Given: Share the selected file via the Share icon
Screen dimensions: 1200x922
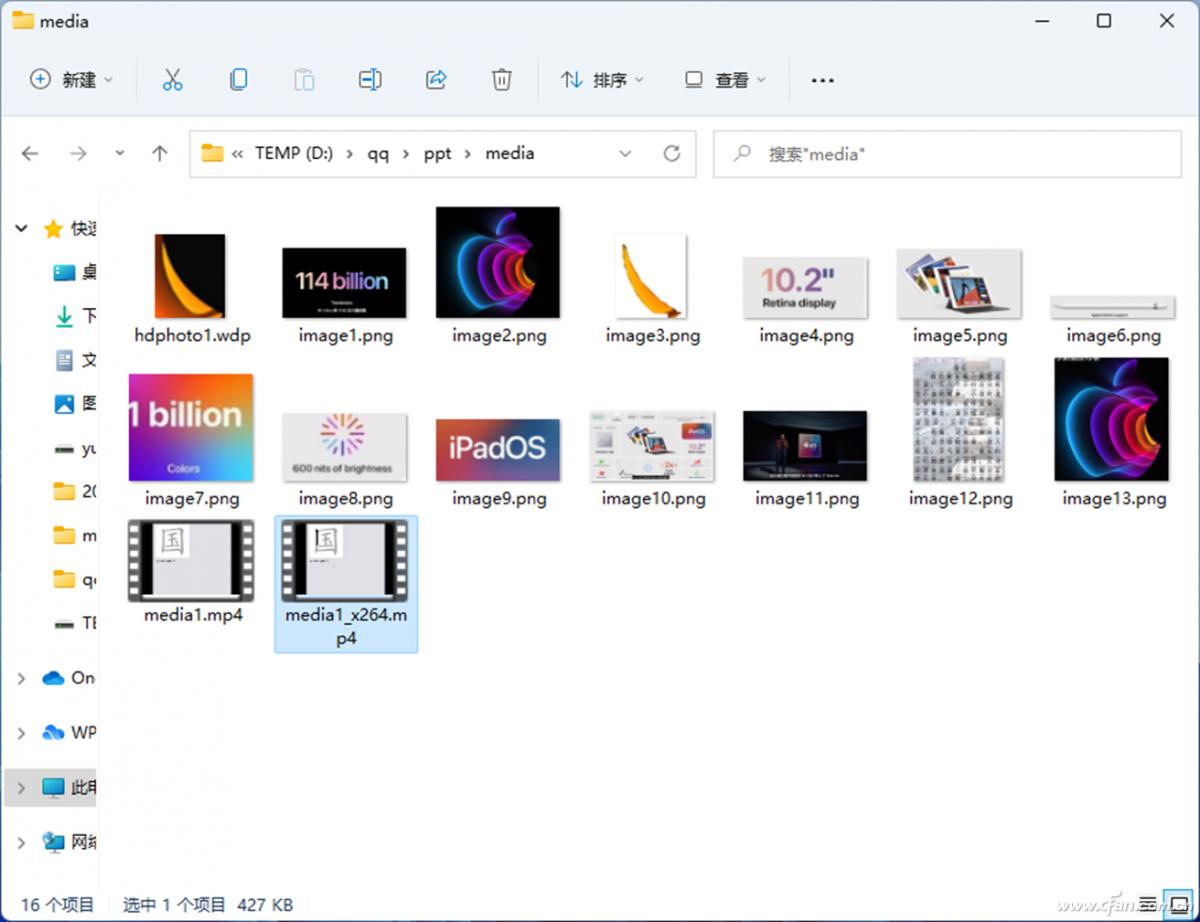Looking at the screenshot, I should (x=436, y=79).
